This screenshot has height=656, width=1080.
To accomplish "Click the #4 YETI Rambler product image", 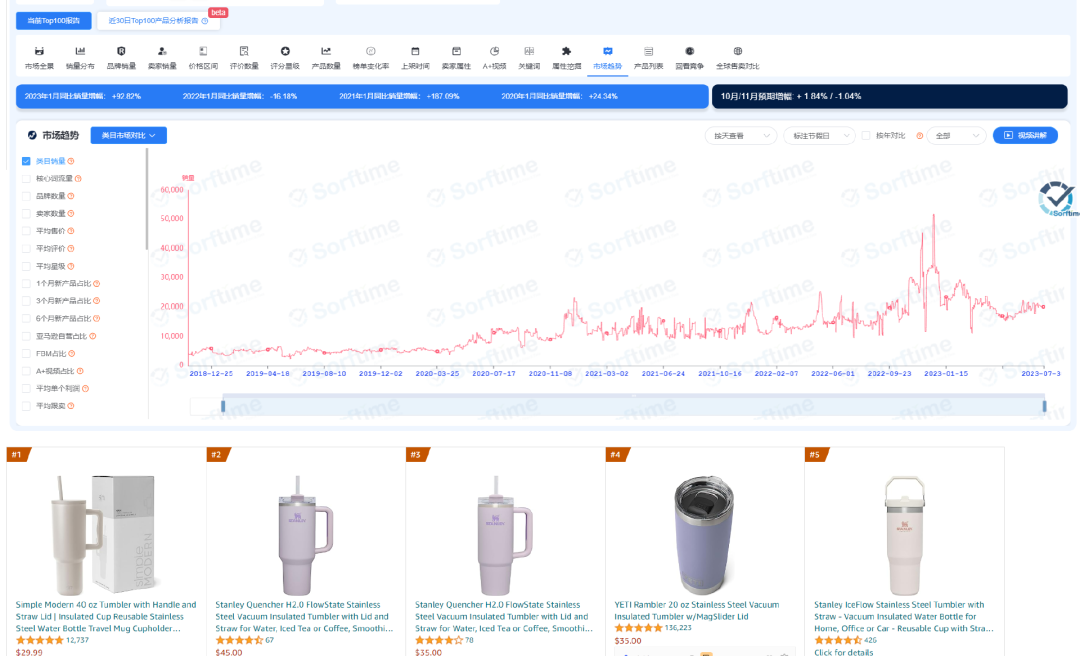I will click(705, 535).
